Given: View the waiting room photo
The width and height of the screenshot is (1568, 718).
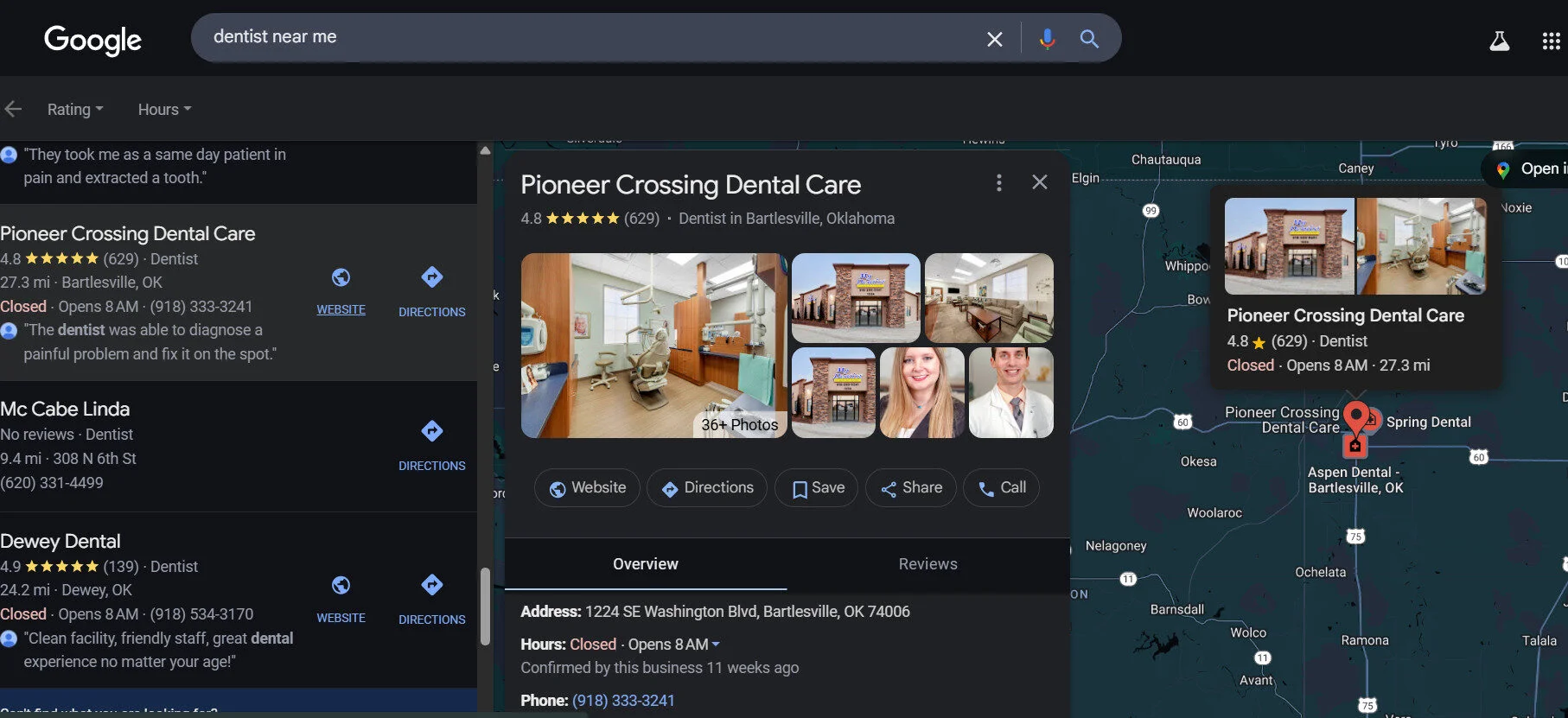Looking at the screenshot, I should tap(989, 298).
